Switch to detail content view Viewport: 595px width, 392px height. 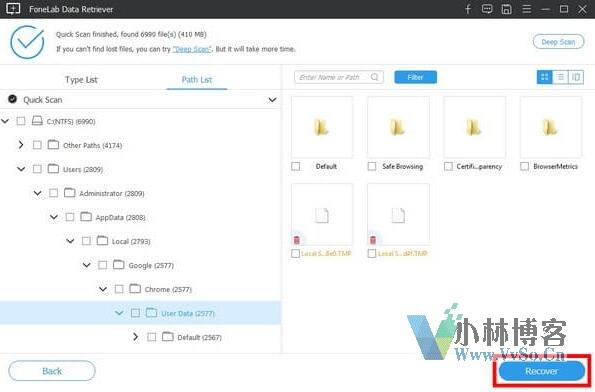click(576, 77)
